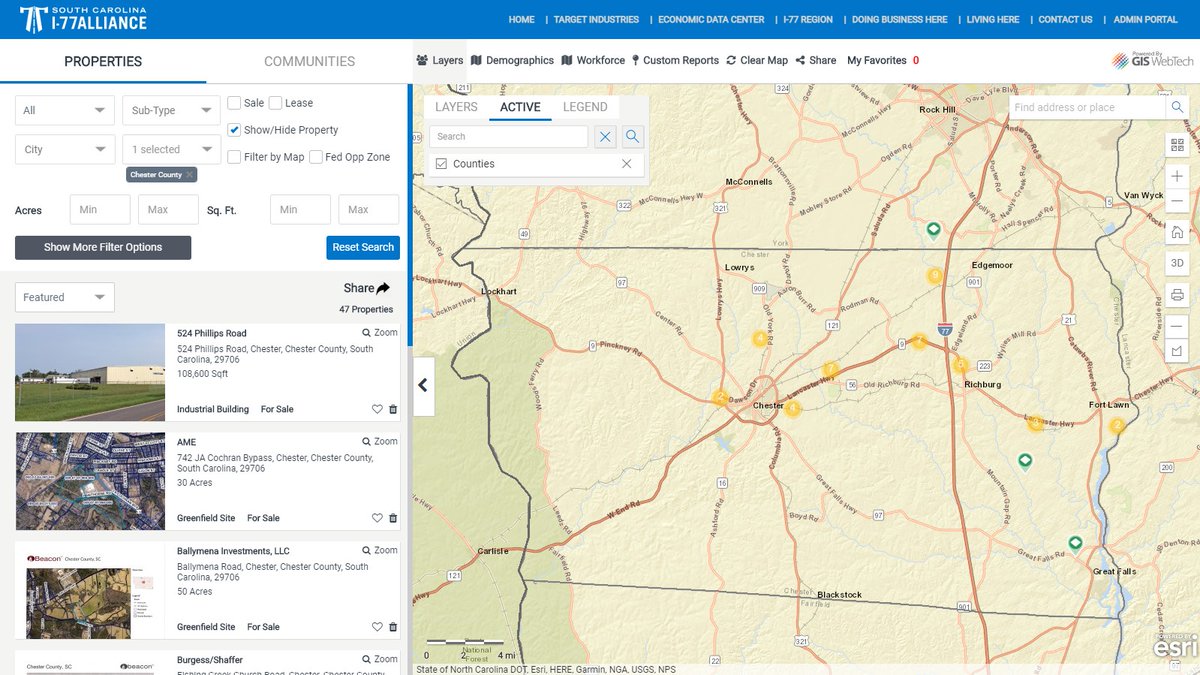Screen dimensions: 1200x675
Task: Print the current map
Action: coord(1177,295)
